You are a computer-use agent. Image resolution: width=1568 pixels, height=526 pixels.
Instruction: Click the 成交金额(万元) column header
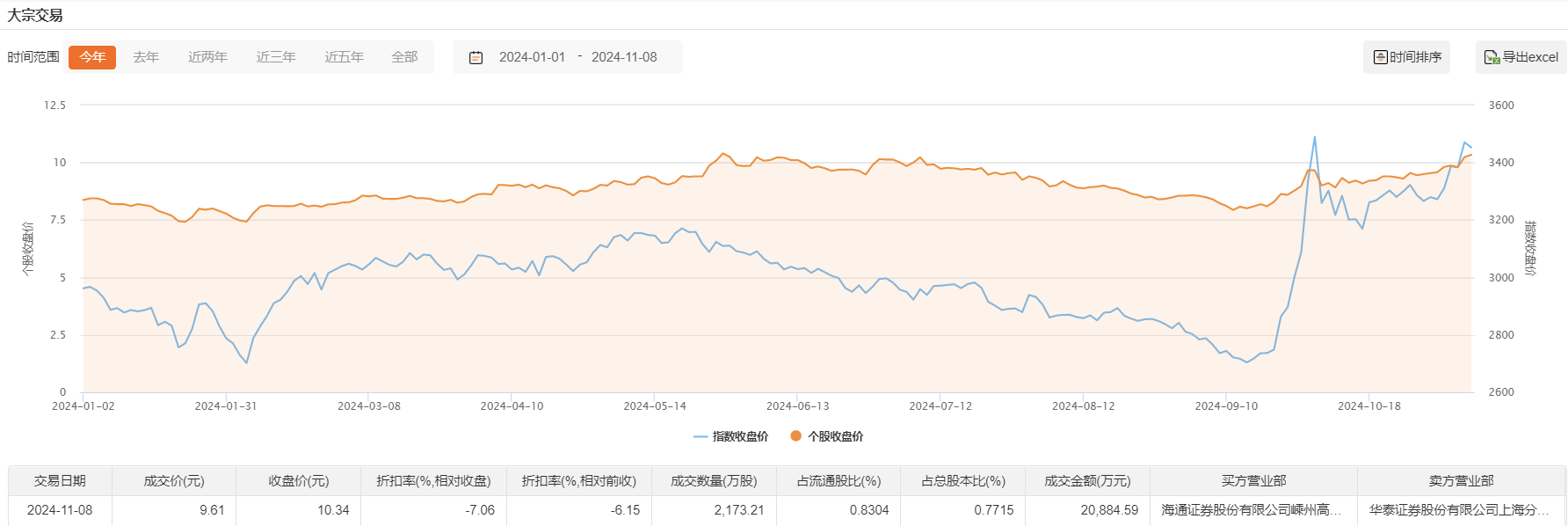[x=1087, y=481]
